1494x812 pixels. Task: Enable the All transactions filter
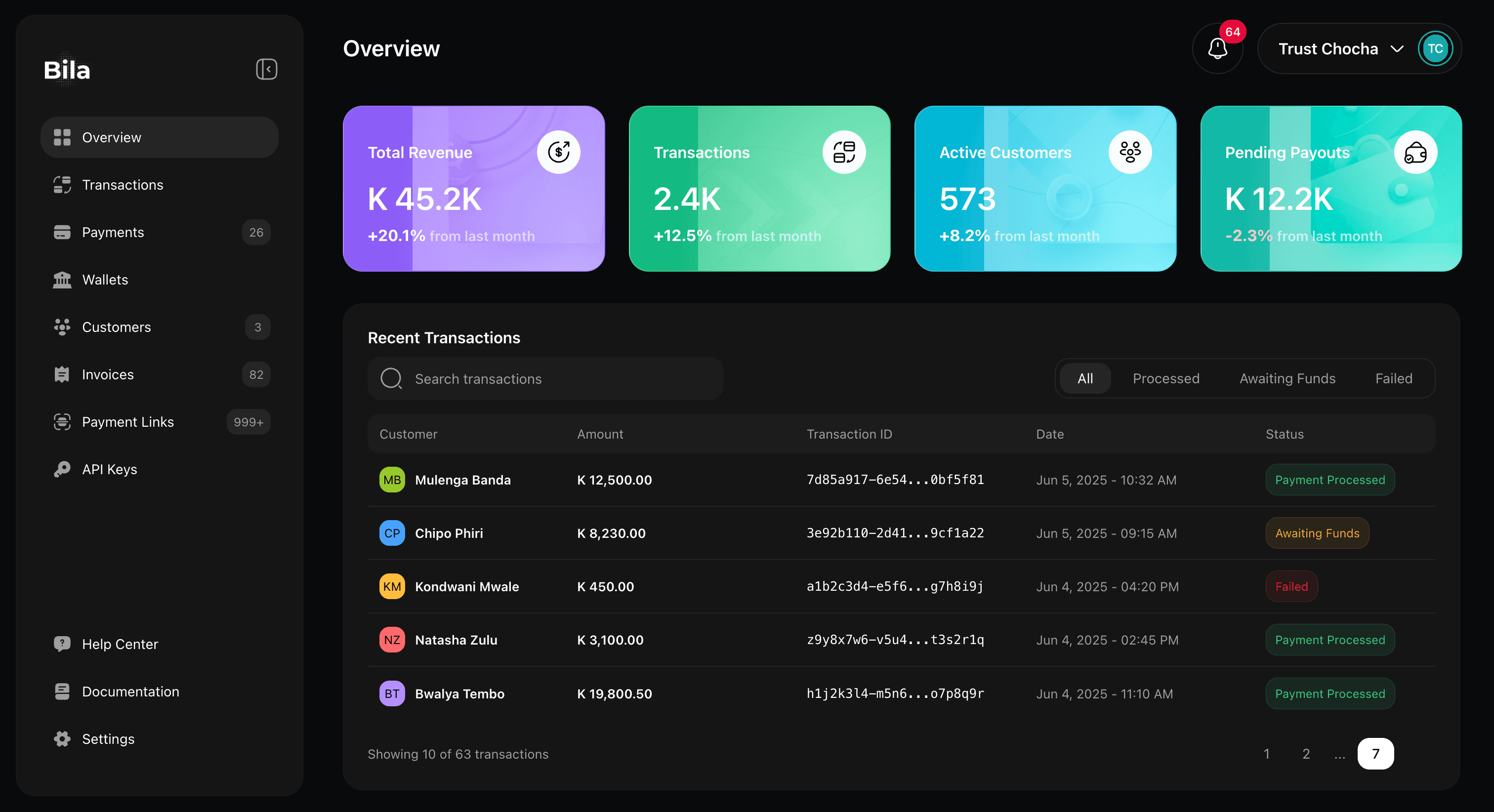point(1084,378)
